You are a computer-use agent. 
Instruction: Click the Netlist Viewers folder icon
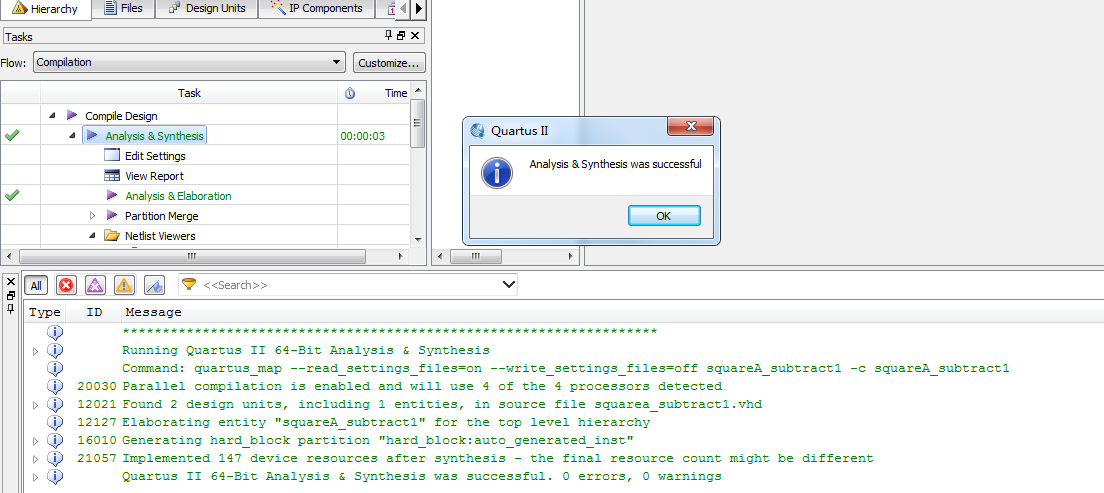111,235
